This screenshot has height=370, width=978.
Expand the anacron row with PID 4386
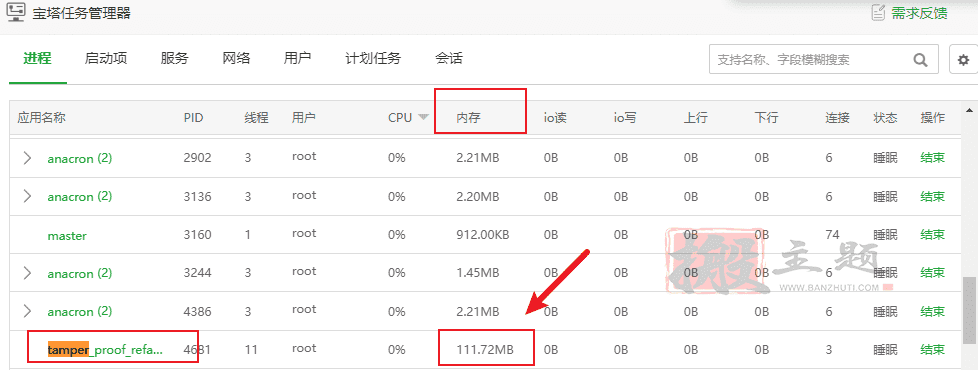click(27, 311)
